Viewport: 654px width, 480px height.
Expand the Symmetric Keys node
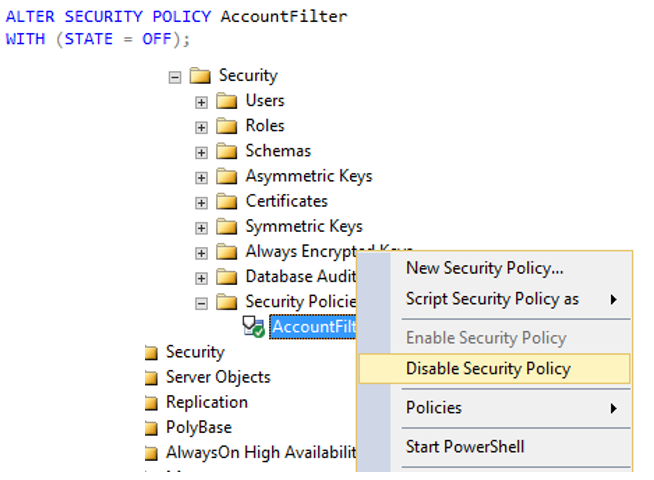coord(201,228)
